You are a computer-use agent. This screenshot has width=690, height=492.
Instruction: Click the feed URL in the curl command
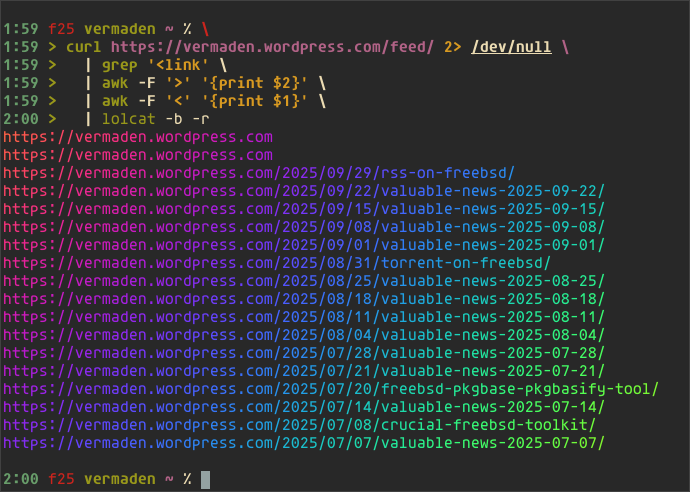(x=273, y=46)
